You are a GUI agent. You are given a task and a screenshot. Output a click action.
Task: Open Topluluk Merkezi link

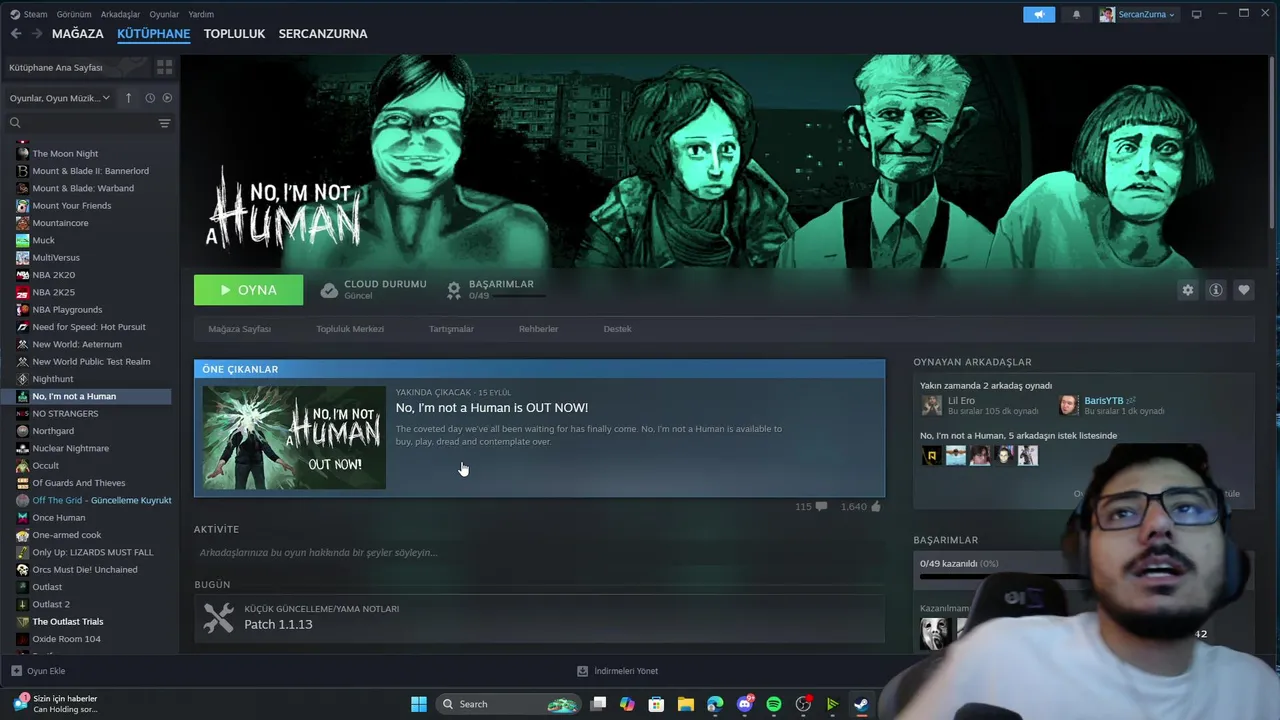(350, 329)
